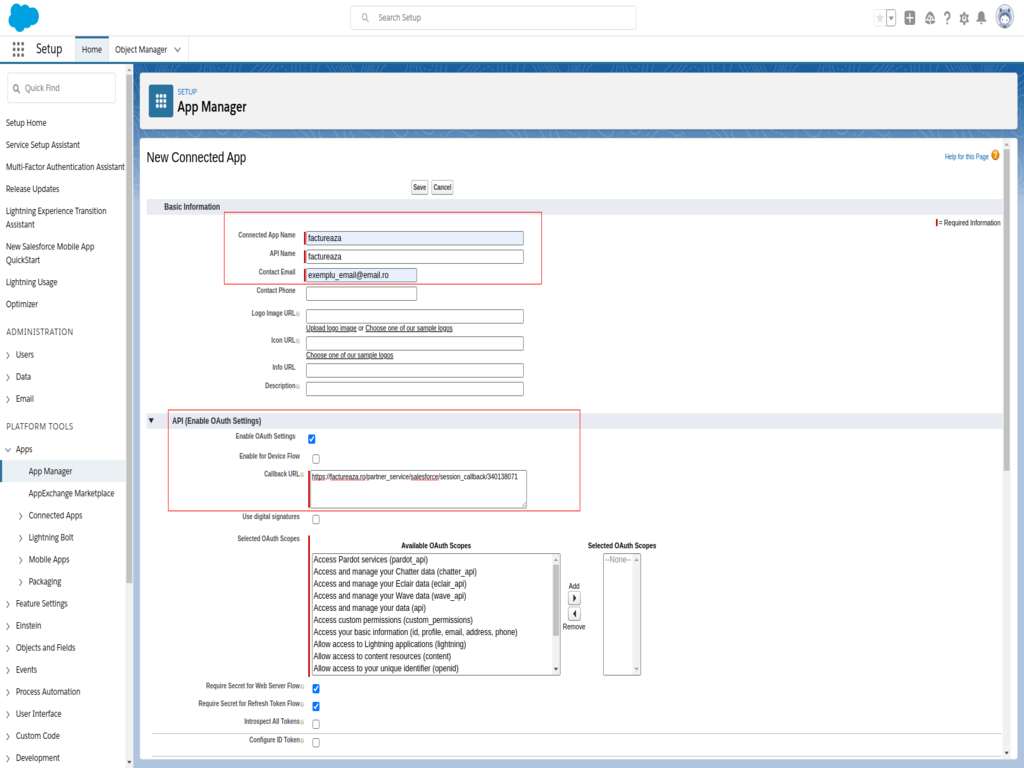Open Setup gear icon in the header
1024x768 pixels.
[x=964, y=17]
